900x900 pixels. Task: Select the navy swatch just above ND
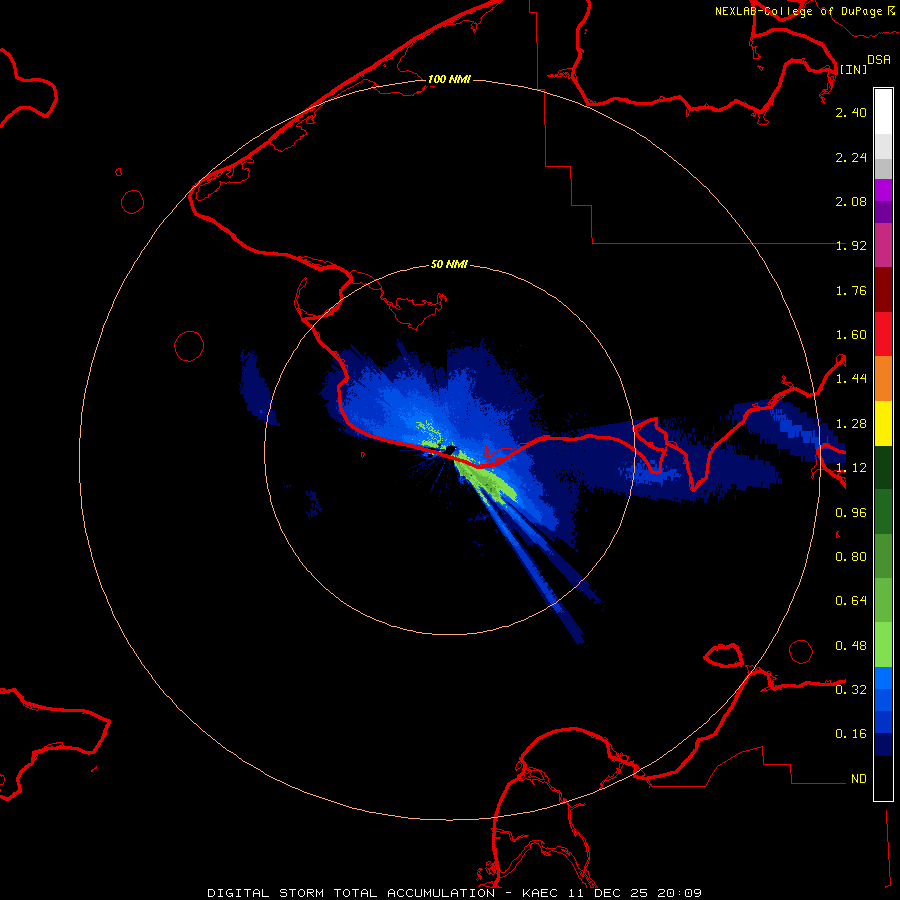coord(883,745)
